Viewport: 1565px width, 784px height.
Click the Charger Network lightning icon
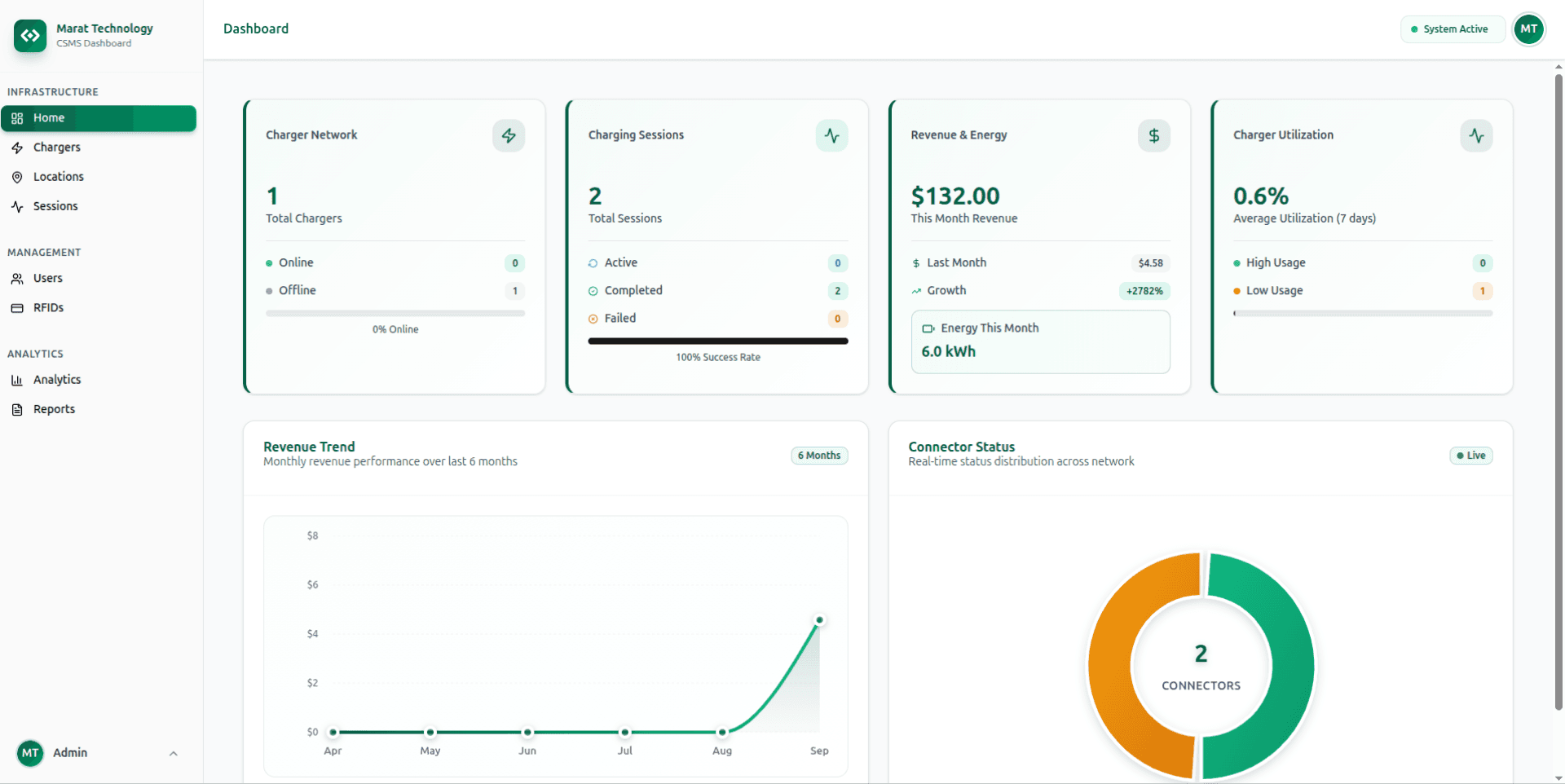pos(509,135)
